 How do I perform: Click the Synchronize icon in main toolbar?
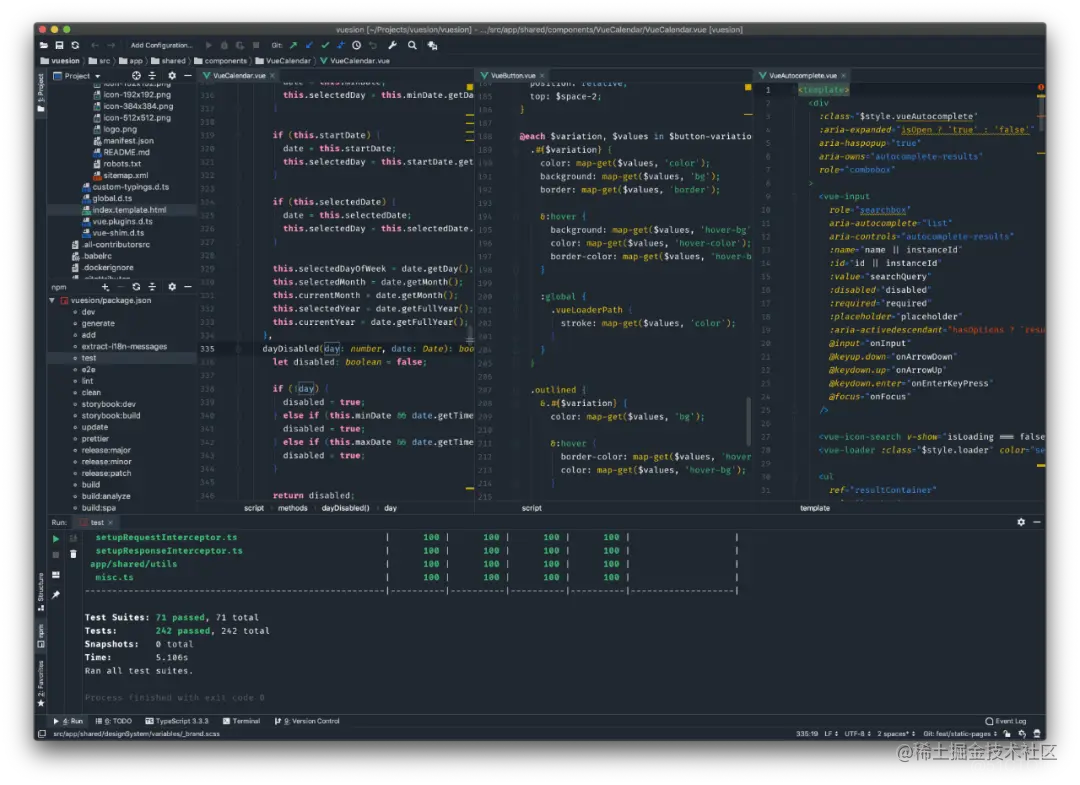[x=75, y=45]
